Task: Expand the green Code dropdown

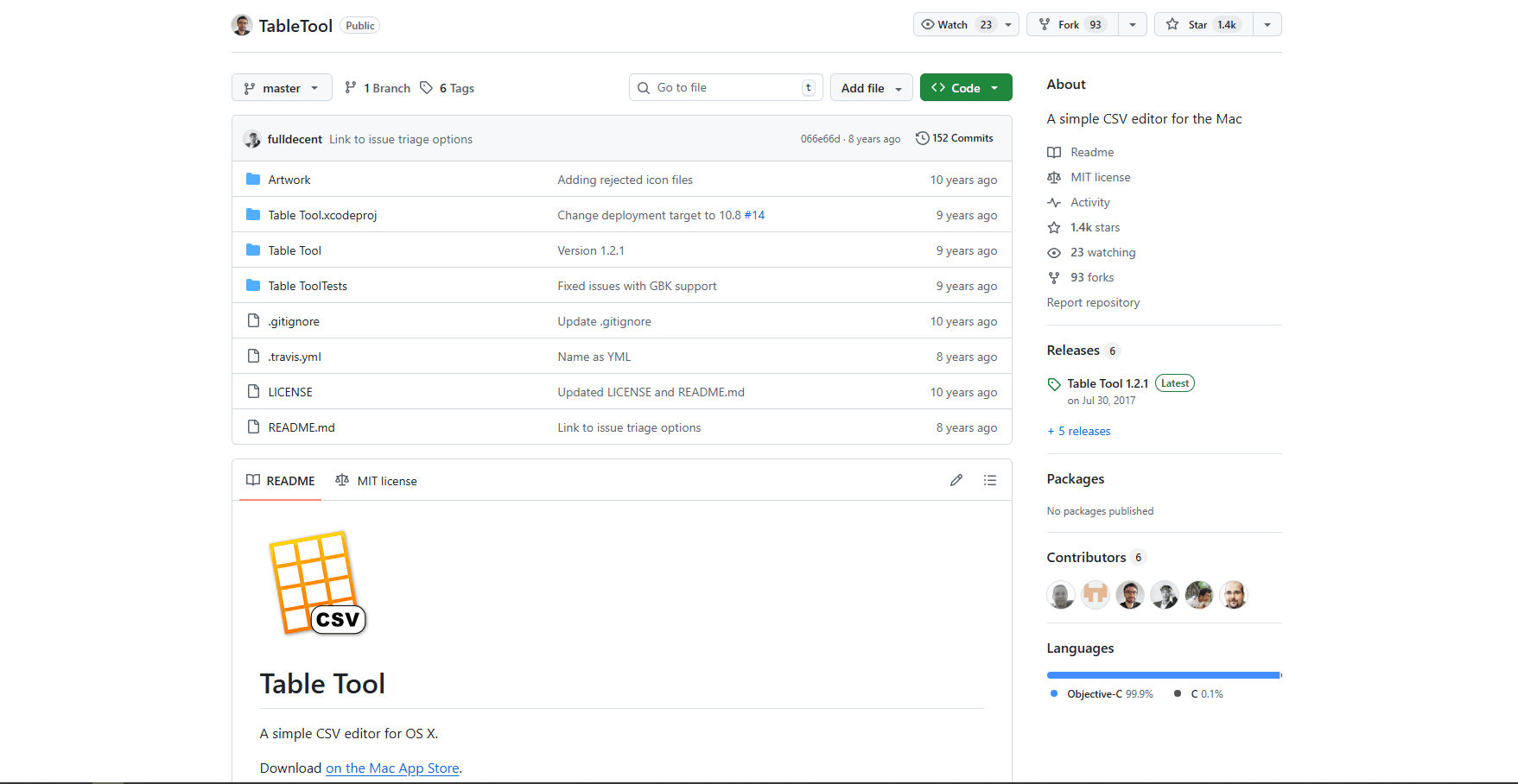Action: click(x=965, y=88)
